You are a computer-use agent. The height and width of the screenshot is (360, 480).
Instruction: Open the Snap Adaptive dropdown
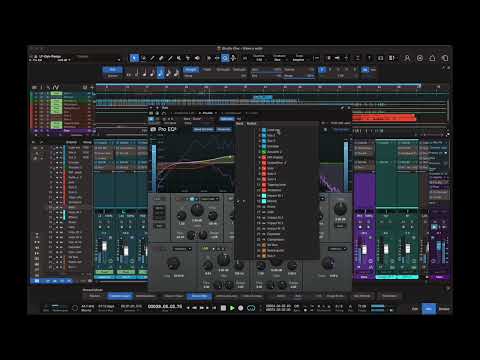tap(299, 58)
